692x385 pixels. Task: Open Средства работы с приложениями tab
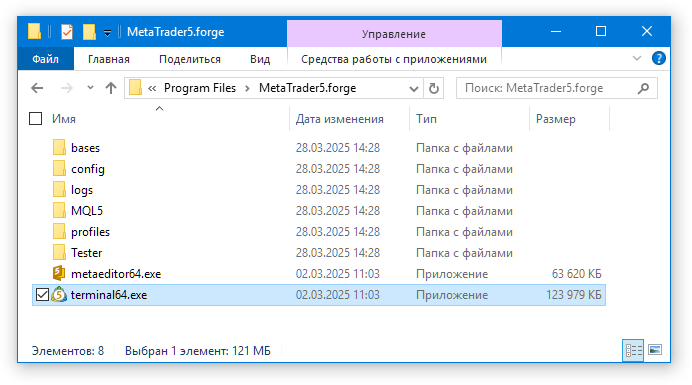point(394,59)
